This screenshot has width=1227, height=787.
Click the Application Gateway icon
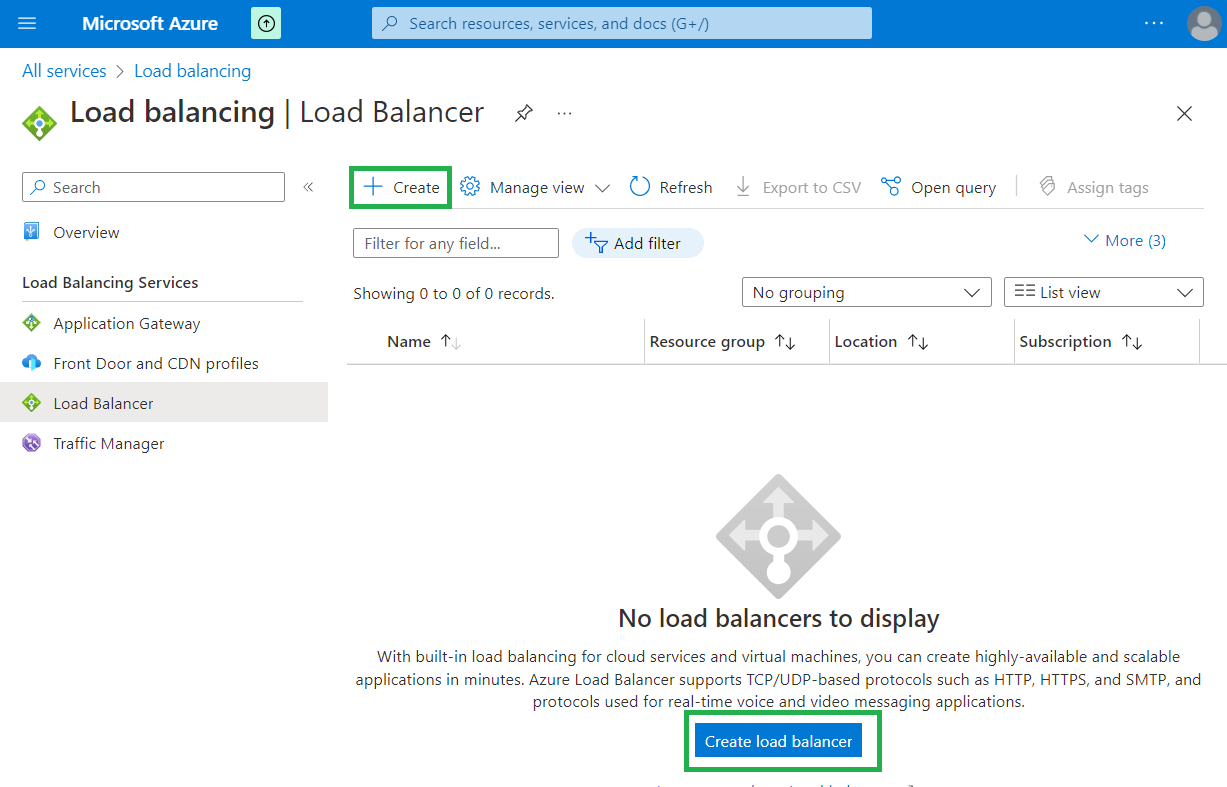point(31,323)
